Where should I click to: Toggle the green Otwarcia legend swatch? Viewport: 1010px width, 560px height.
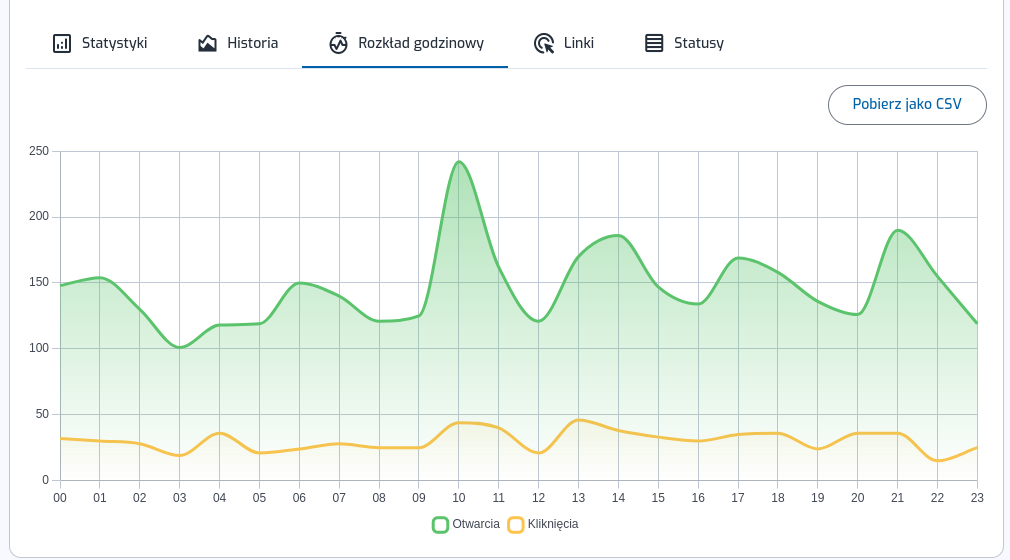440,524
